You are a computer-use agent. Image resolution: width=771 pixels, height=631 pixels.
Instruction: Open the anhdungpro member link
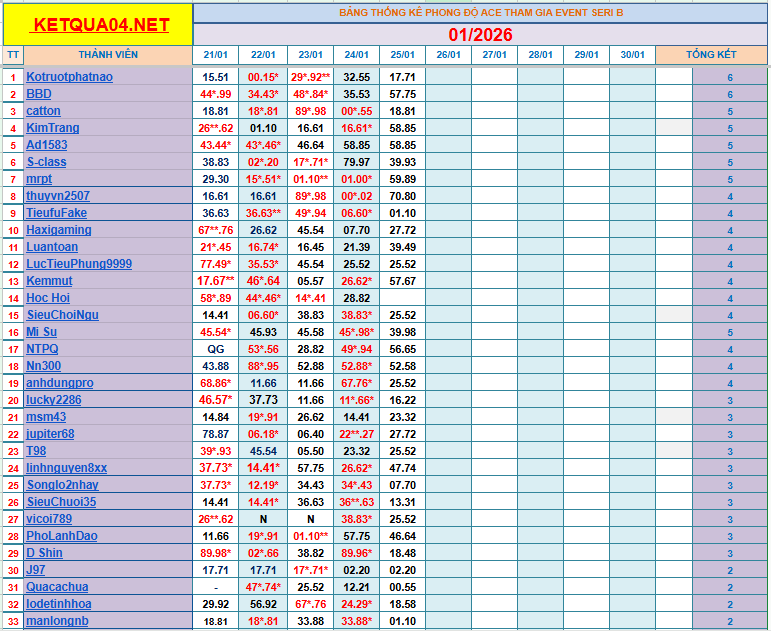click(x=60, y=383)
